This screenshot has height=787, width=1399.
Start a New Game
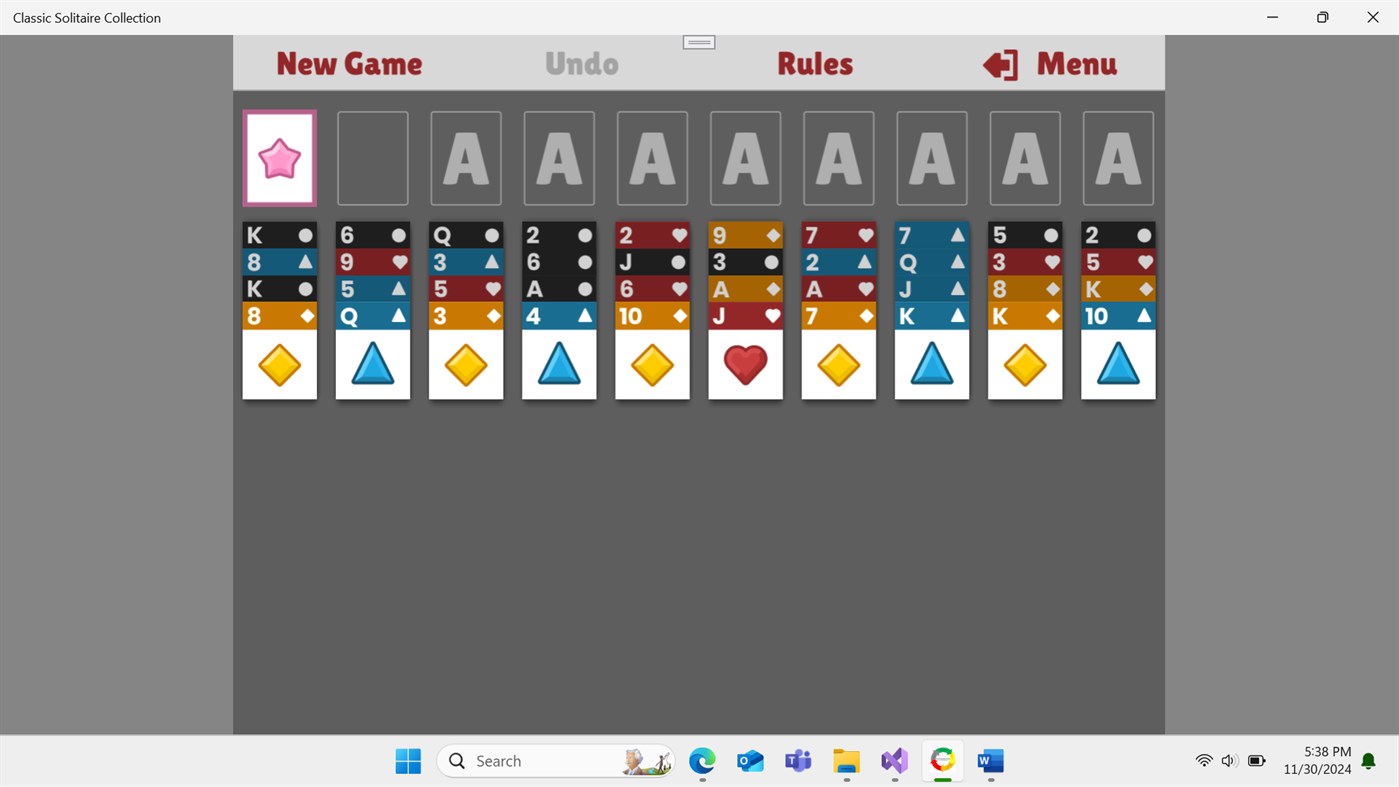[x=348, y=62]
